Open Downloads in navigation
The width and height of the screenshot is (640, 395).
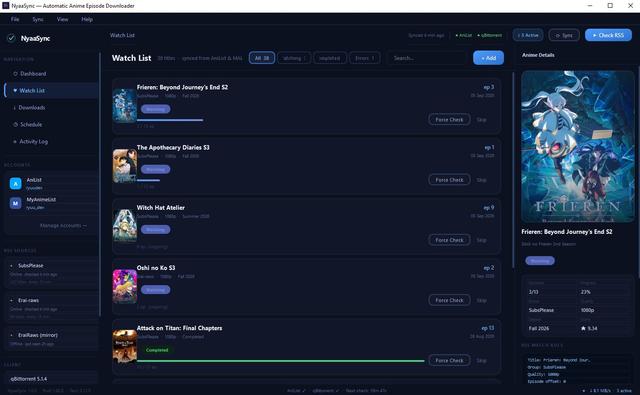[x=51, y=108]
